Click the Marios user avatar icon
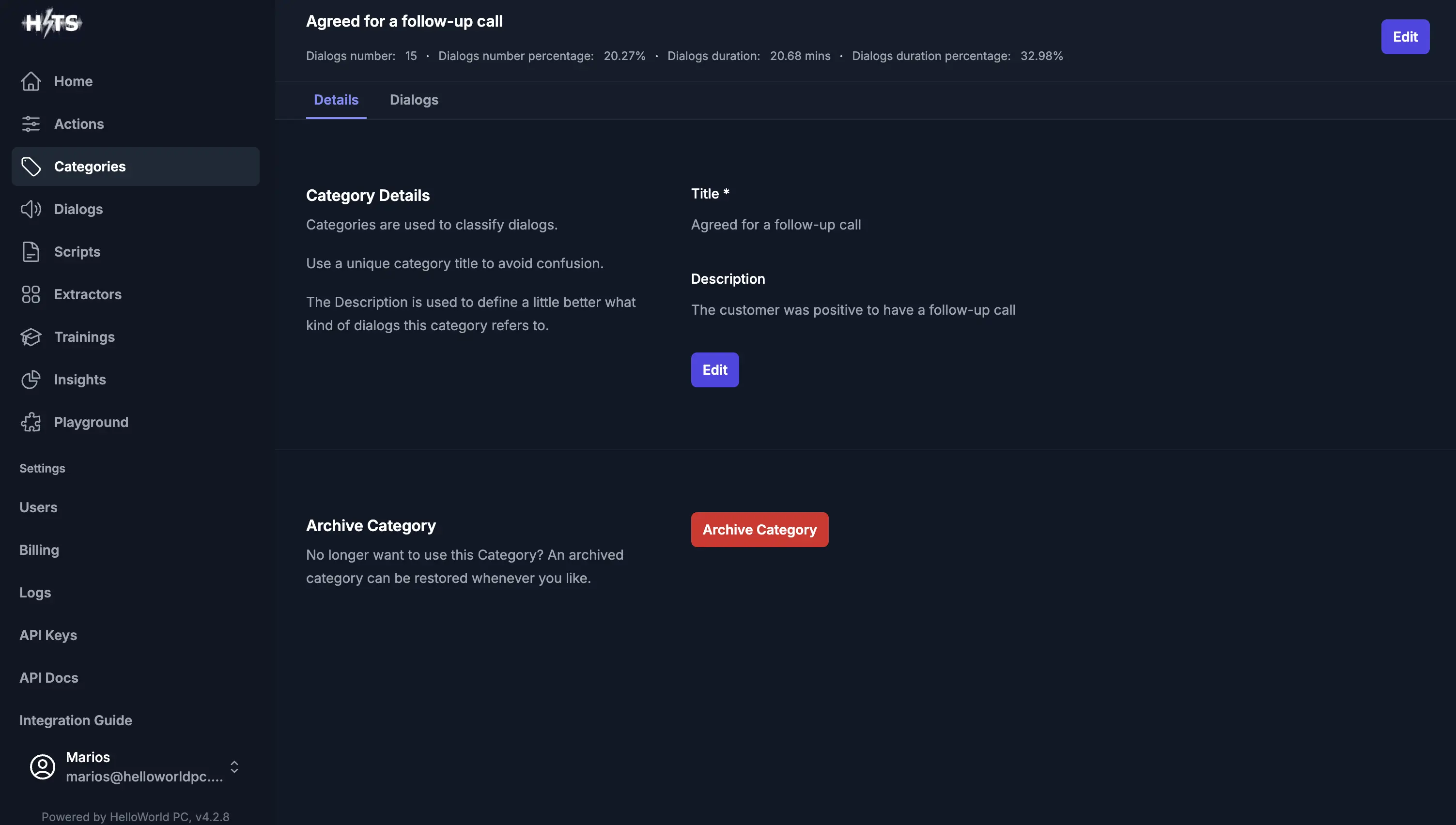The image size is (1456, 825). click(x=43, y=766)
